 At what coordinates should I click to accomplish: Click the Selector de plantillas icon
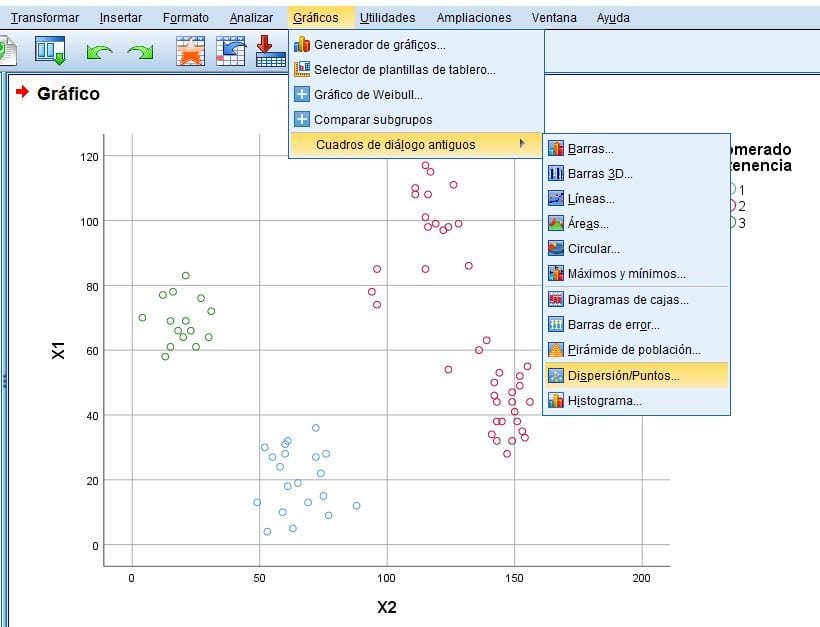click(302, 69)
